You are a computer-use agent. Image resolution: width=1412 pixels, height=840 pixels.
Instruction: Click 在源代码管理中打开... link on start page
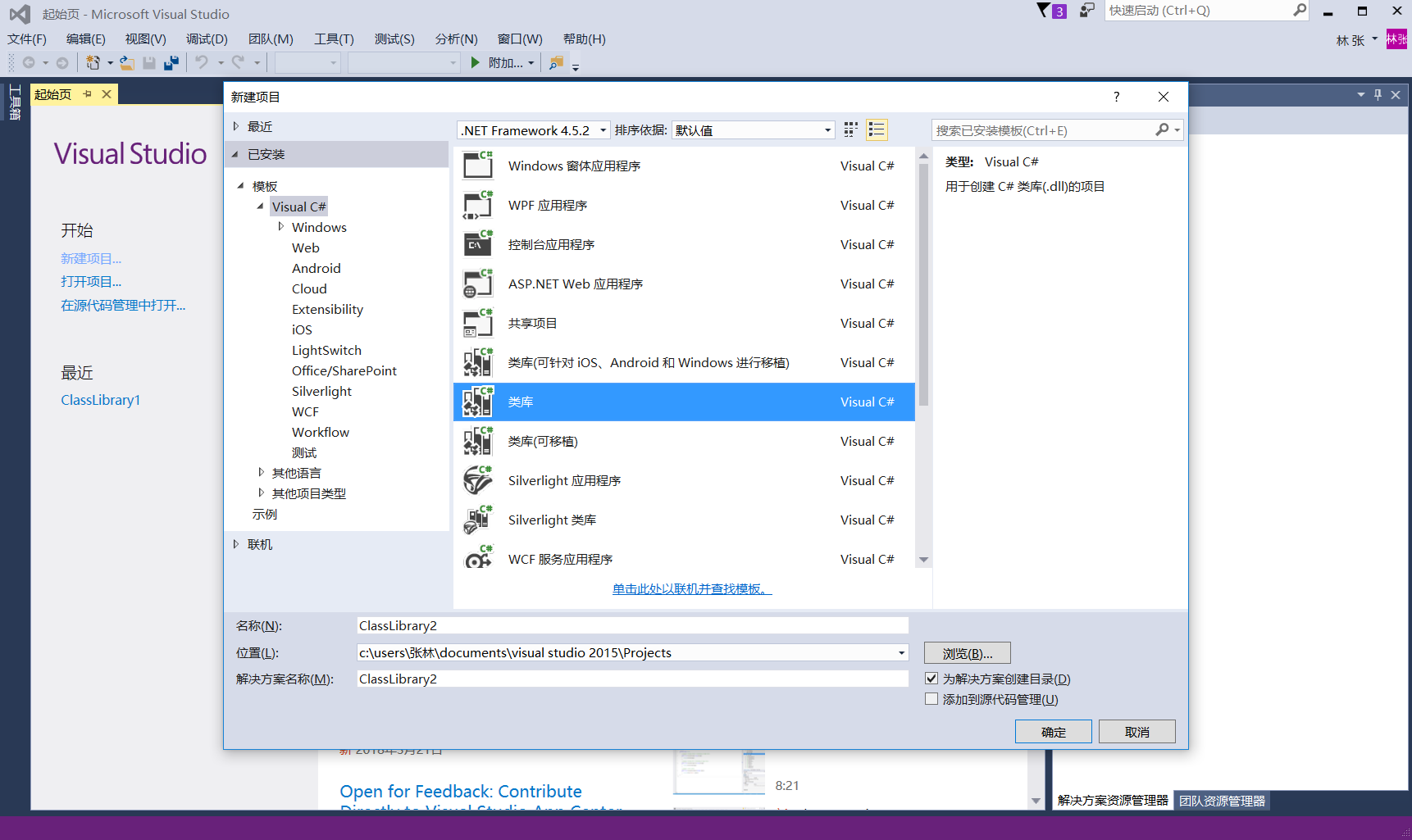(123, 306)
